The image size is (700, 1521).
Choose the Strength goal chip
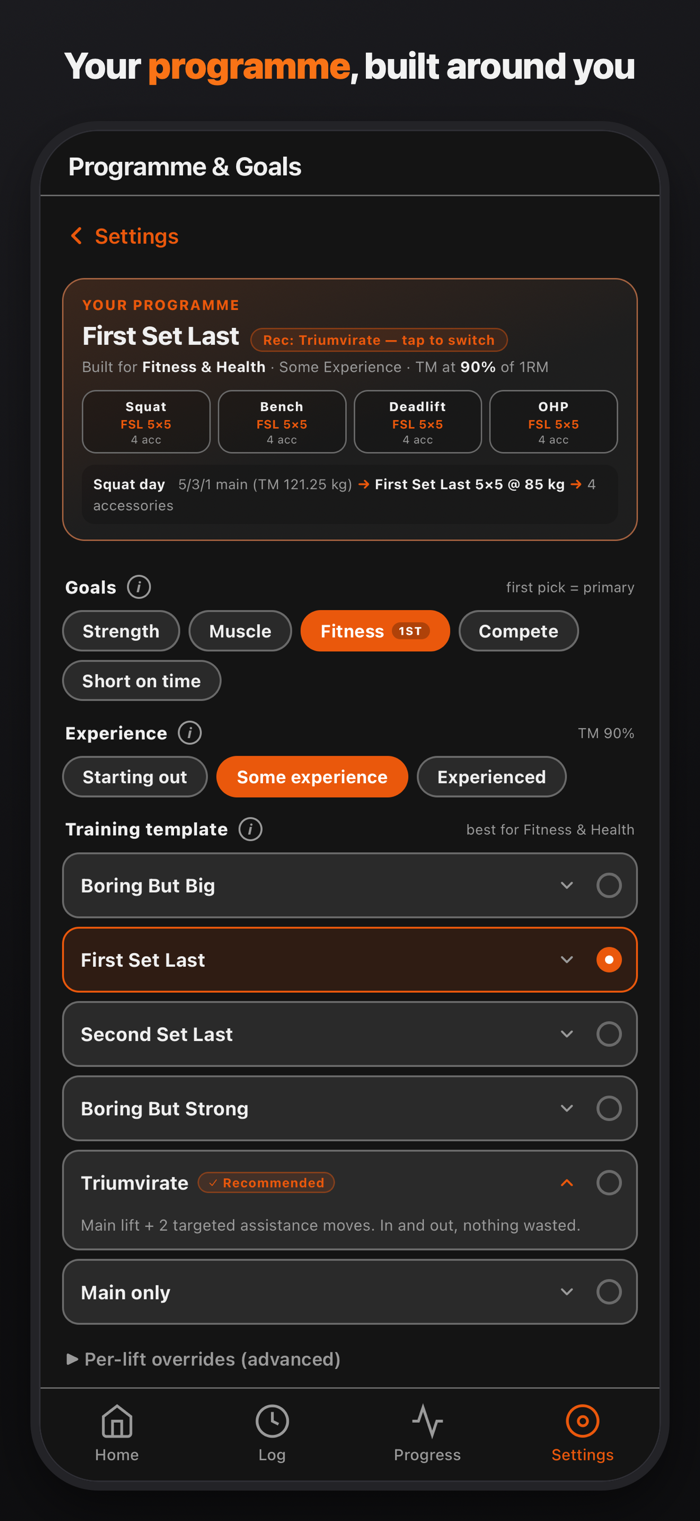(121, 631)
